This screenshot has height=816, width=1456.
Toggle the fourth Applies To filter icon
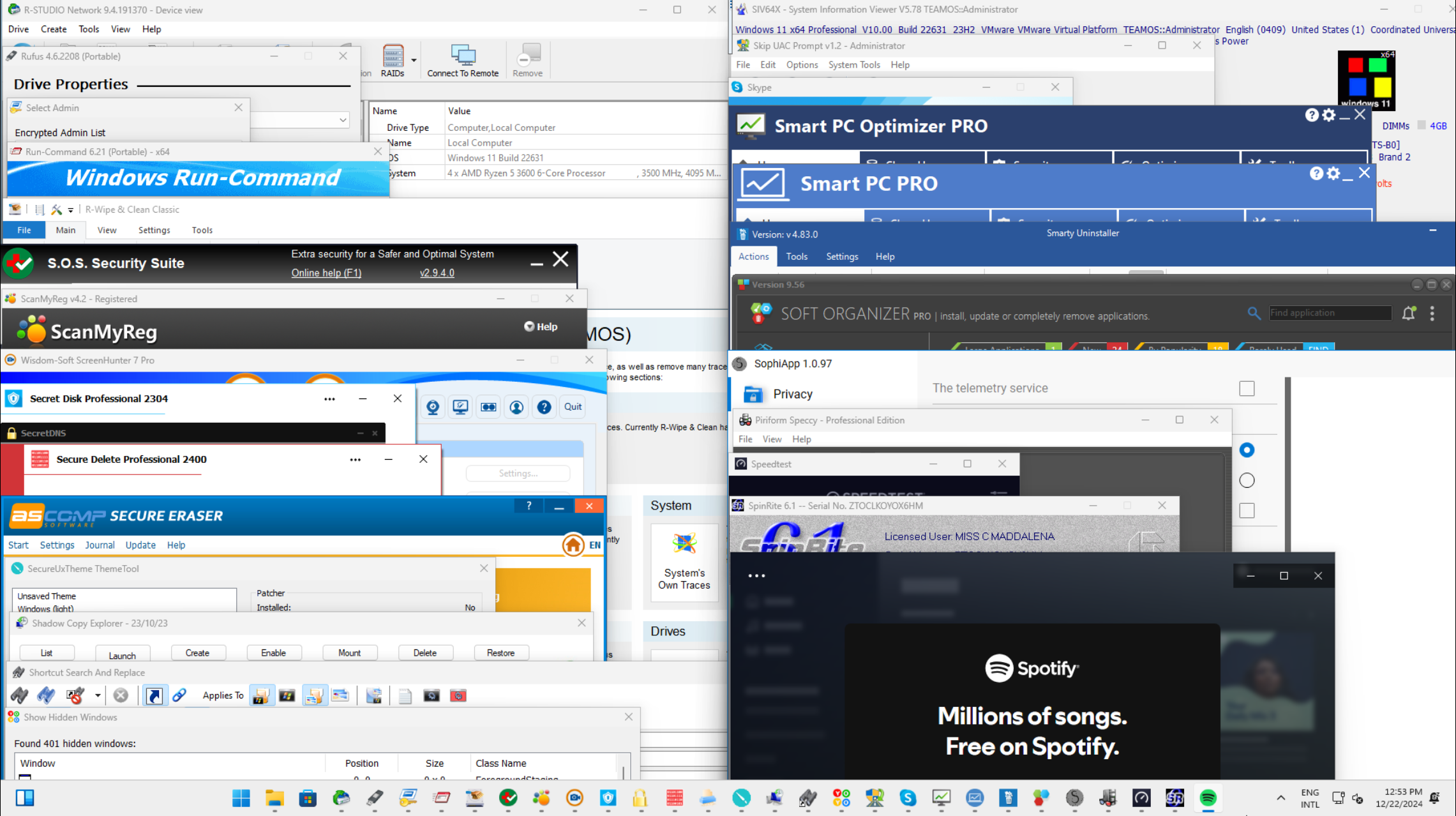(x=340, y=695)
